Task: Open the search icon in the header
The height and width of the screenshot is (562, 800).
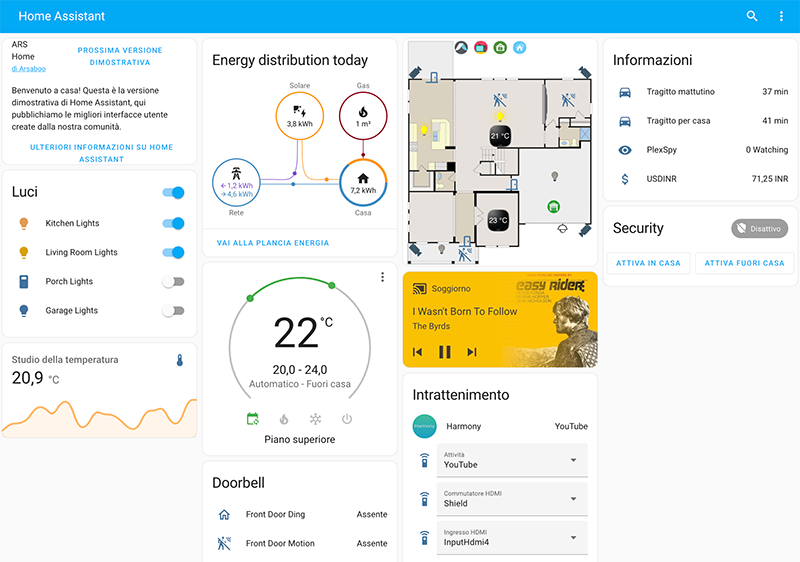Action: click(x=752, y=16)
